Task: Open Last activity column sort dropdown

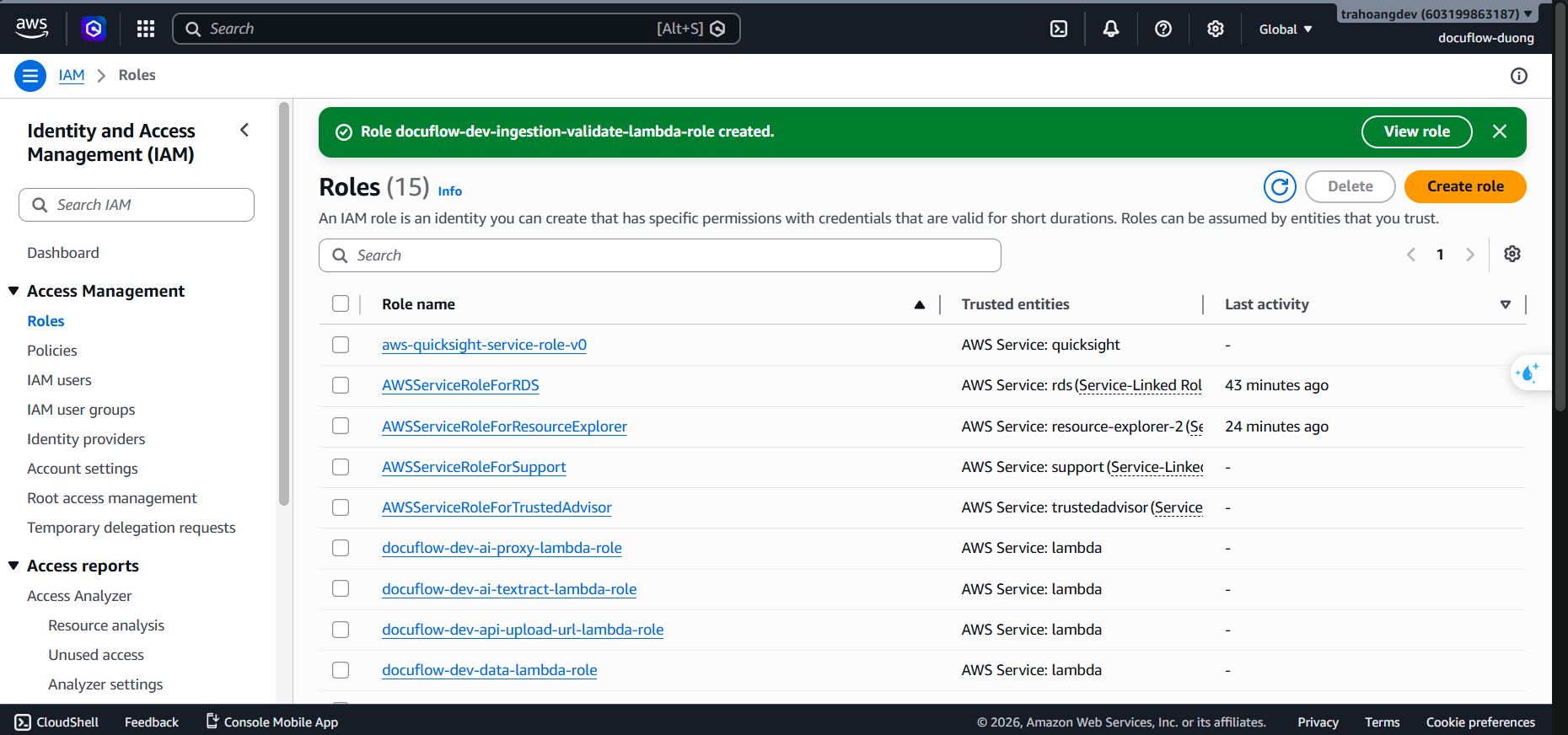Action: pos(1506,304)
